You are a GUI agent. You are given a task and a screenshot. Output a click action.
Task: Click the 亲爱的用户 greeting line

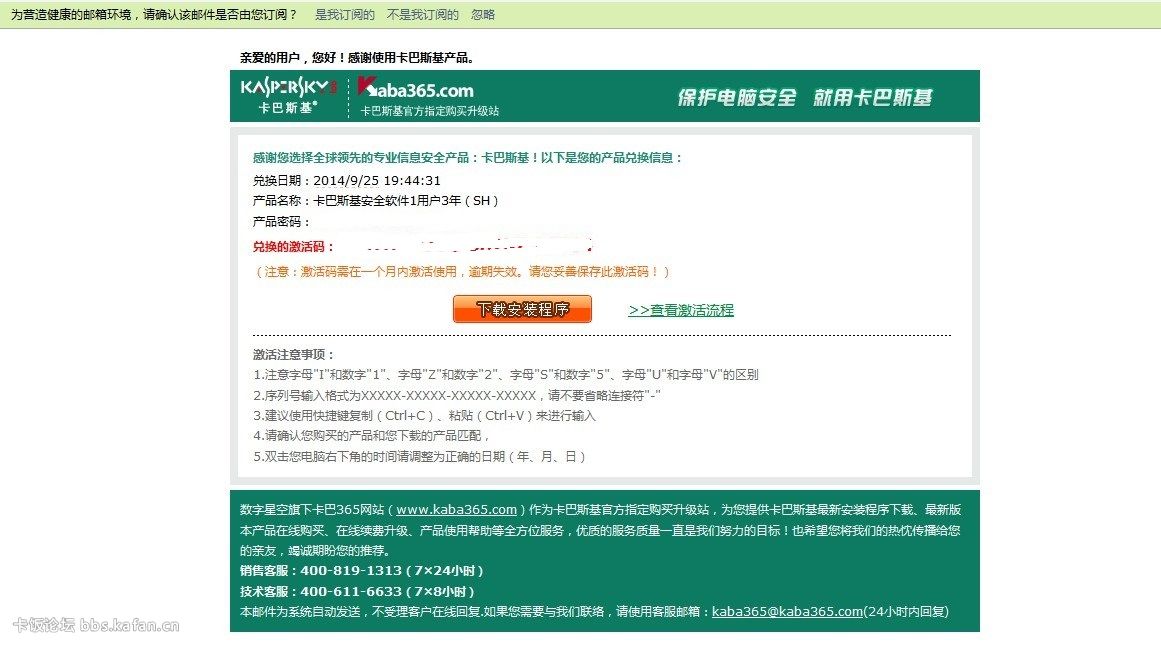[357, 58]
